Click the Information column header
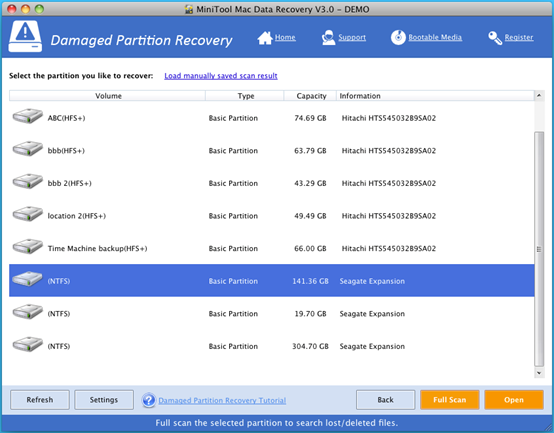Viewport: 554px width, 433px height. click(x=435, y=96)
